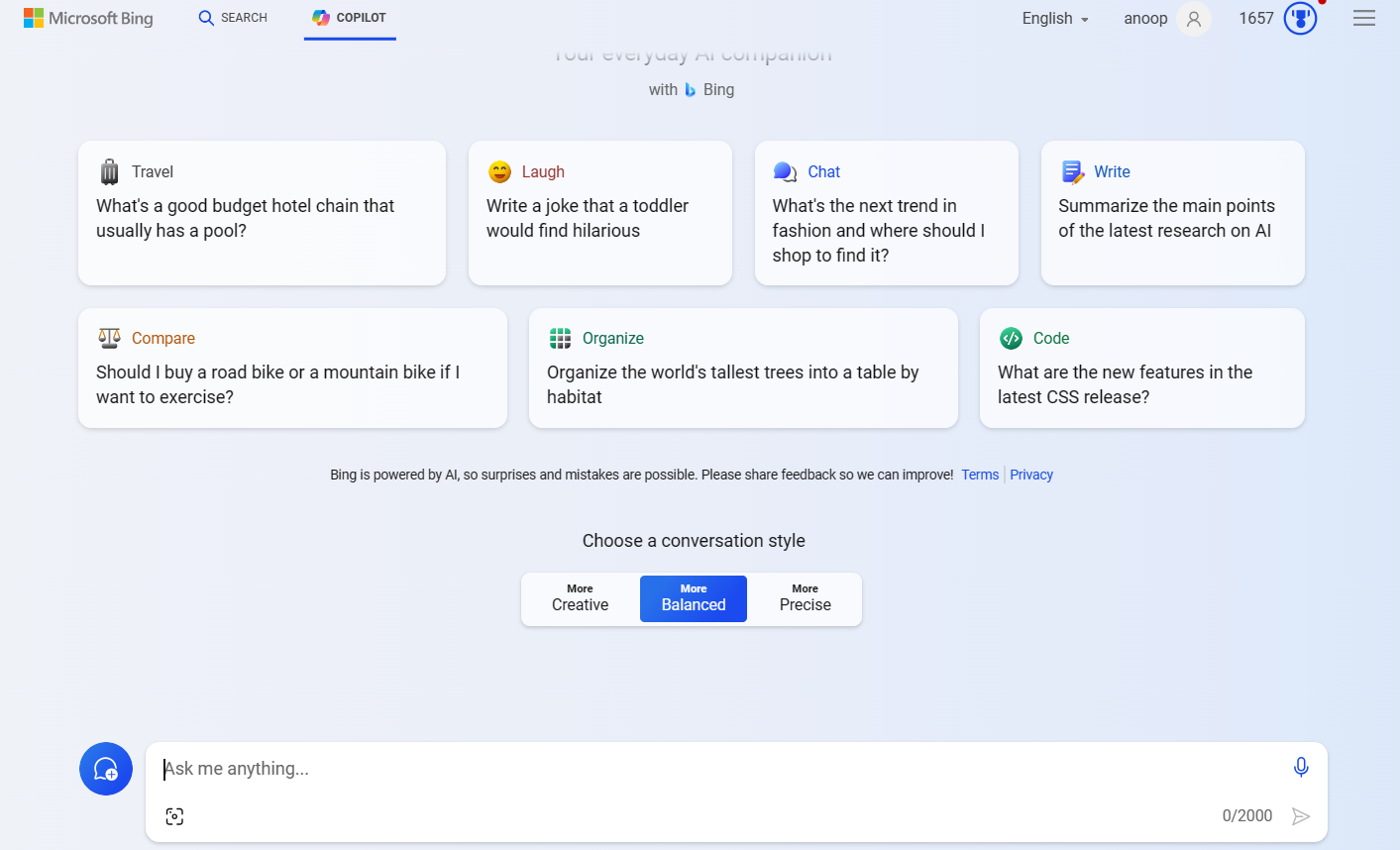Click the send arrow icon

(x=1301, y=816)
